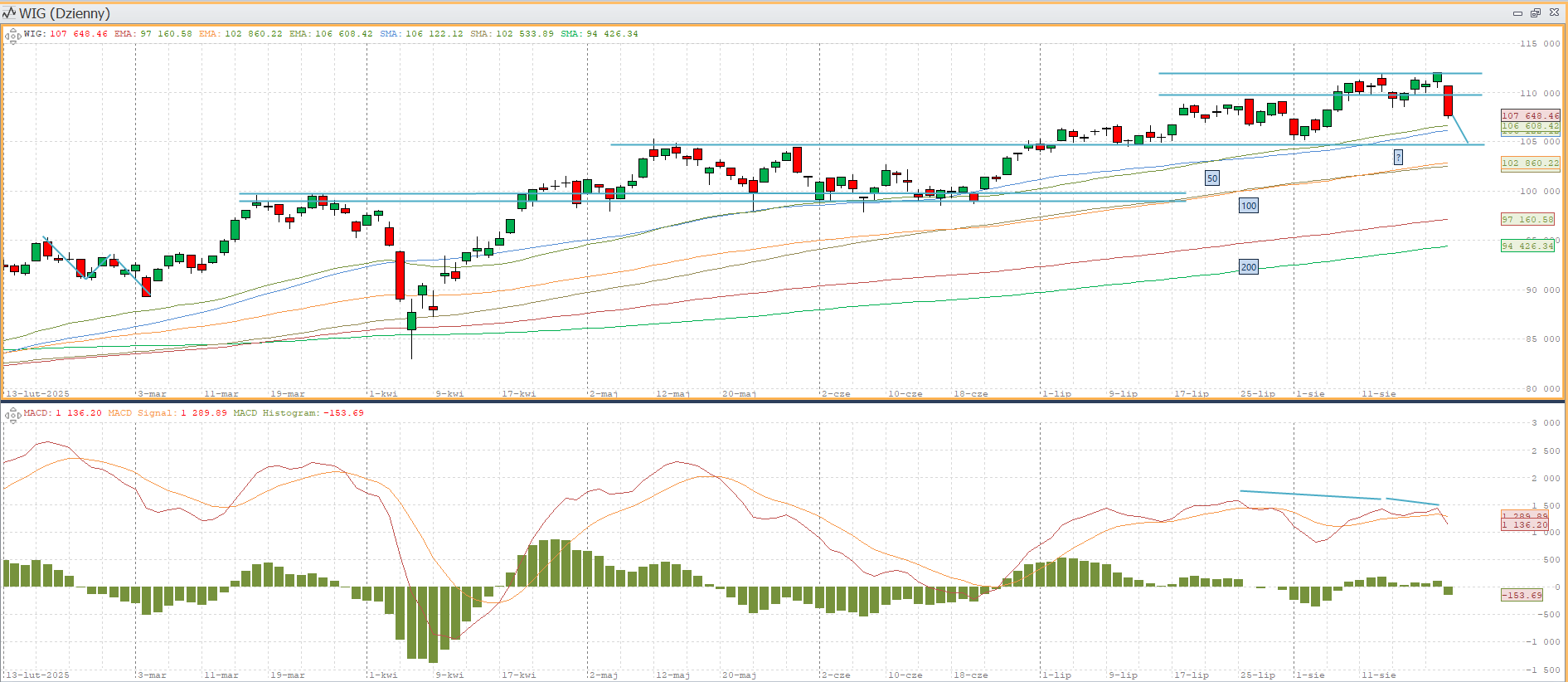Click the 97 160.58 price tag on axis
Screen dimensions: 1568x682
pos(1528,220)
